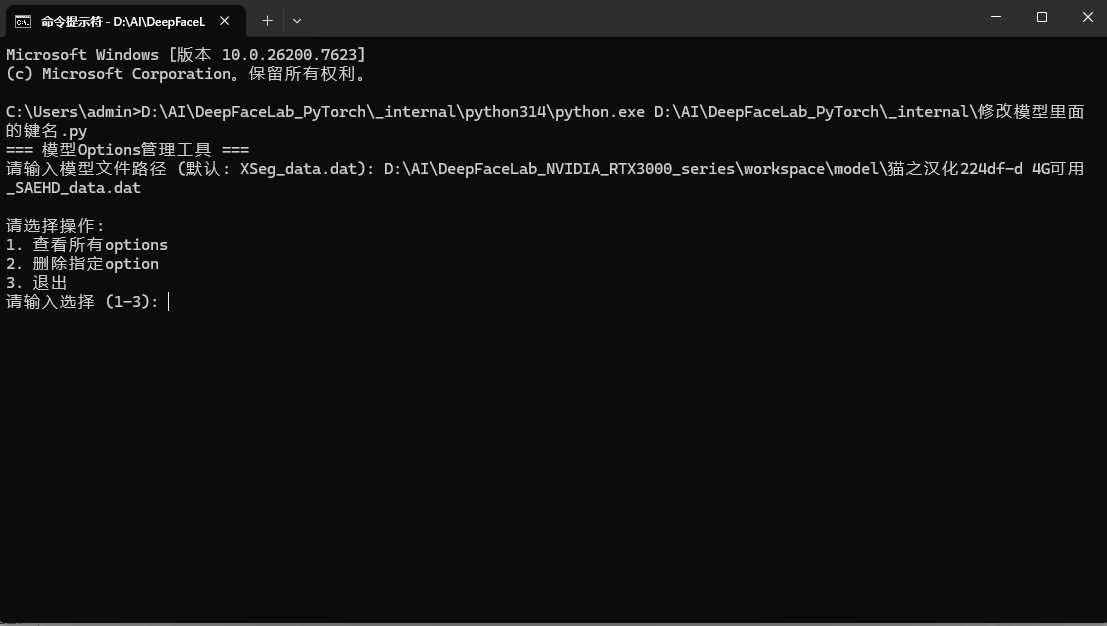
Task: Close the terminal window
Action: 1086,17
